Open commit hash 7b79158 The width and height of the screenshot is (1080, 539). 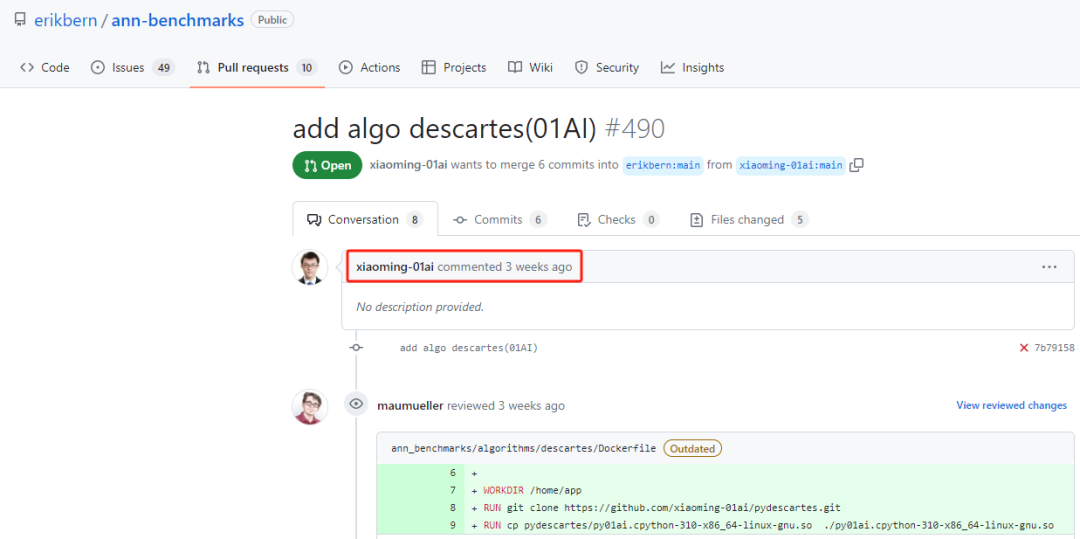[1054, 348]
